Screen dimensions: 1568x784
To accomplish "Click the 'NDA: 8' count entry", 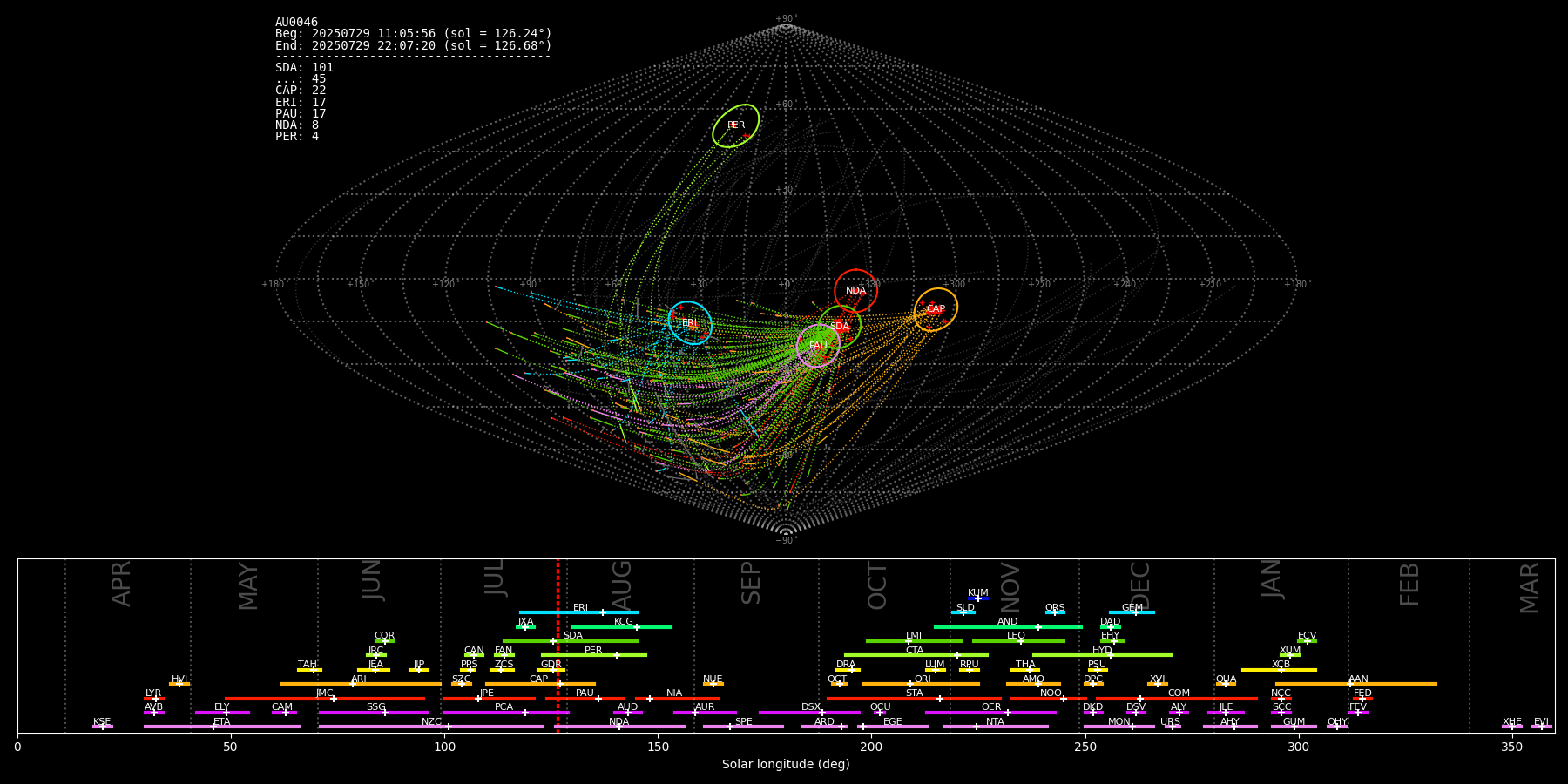I will coord(297,125).
